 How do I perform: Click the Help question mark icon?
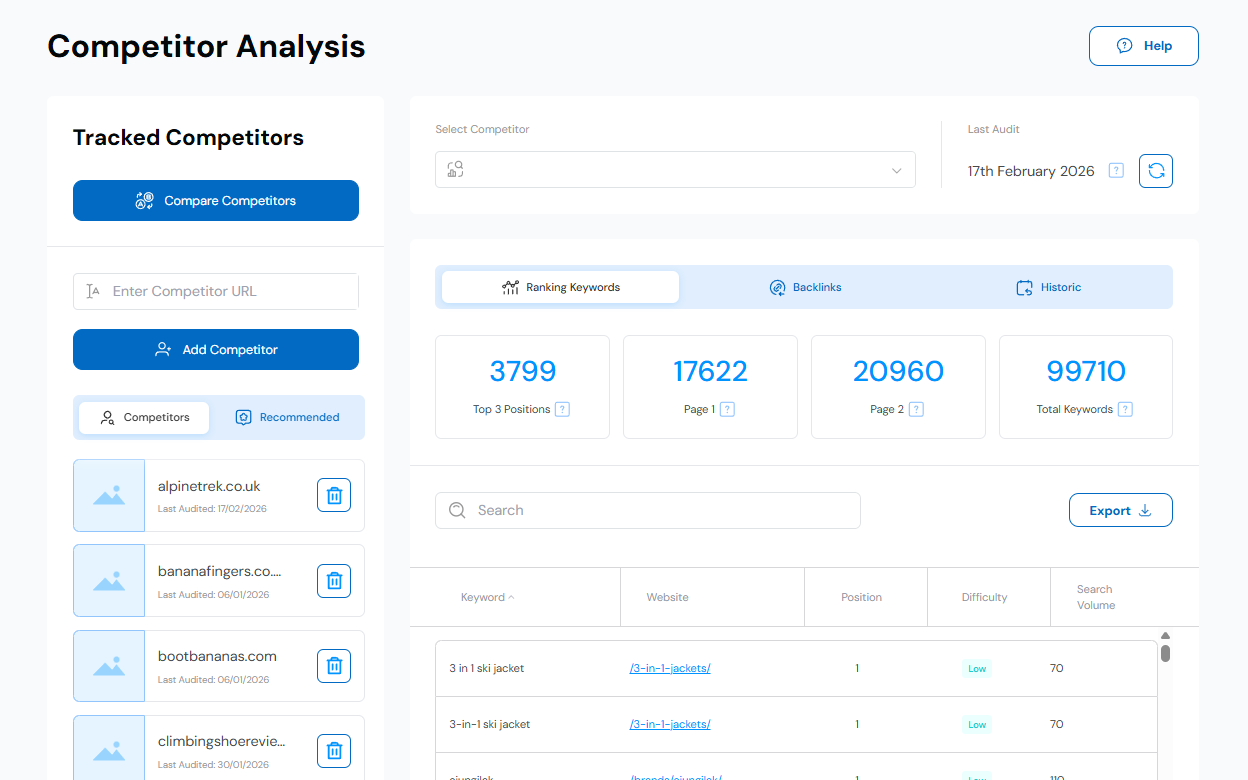[1125, 46]
